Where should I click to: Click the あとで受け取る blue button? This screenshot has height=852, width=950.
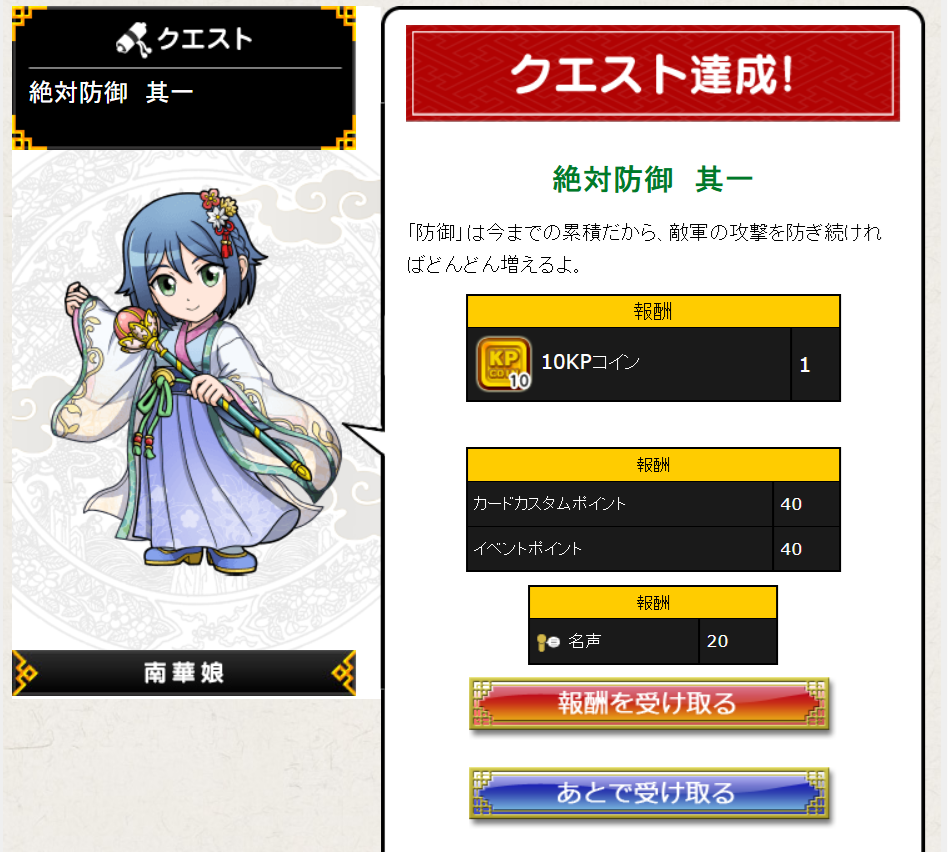(x=649, y=793)
